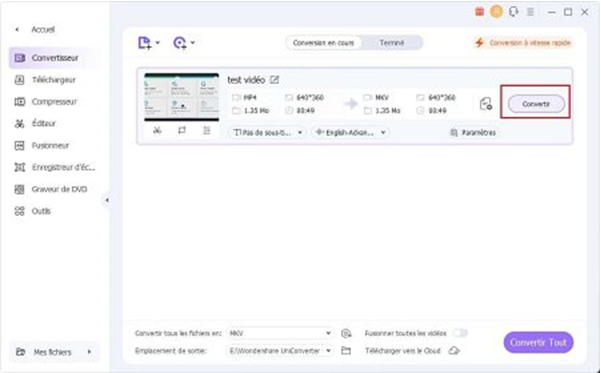
Task: Open Paramètres for the video
Action: click(473, 133)
